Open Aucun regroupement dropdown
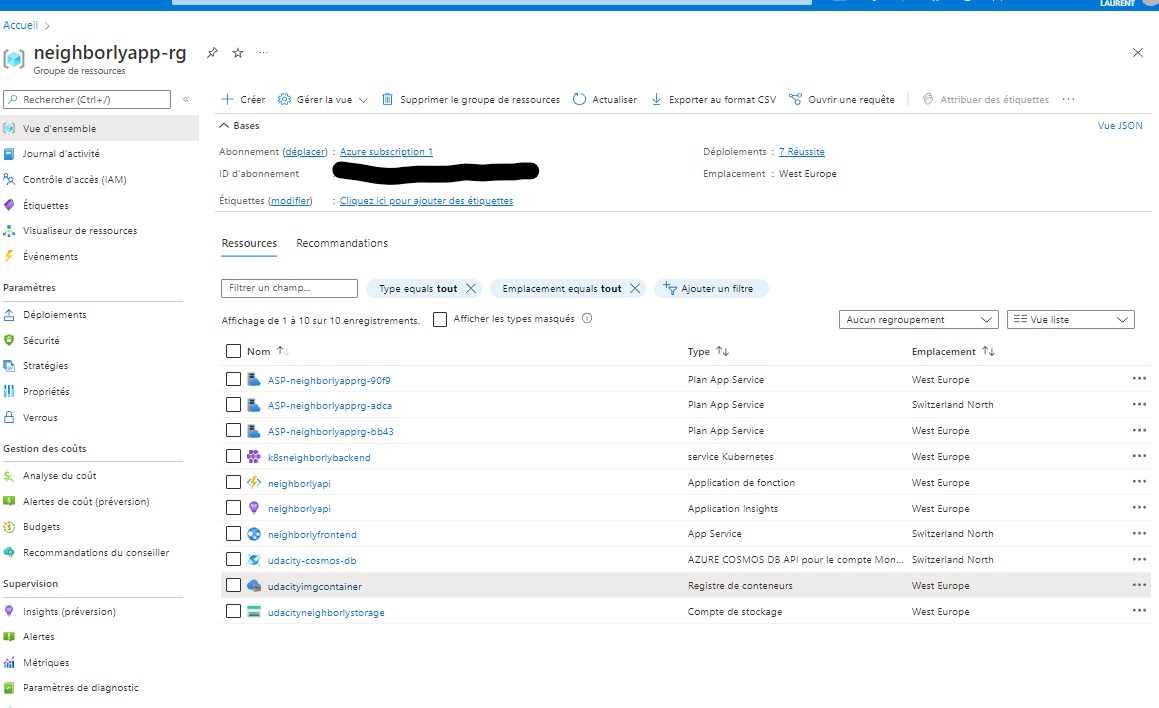 tap(918, 319)
